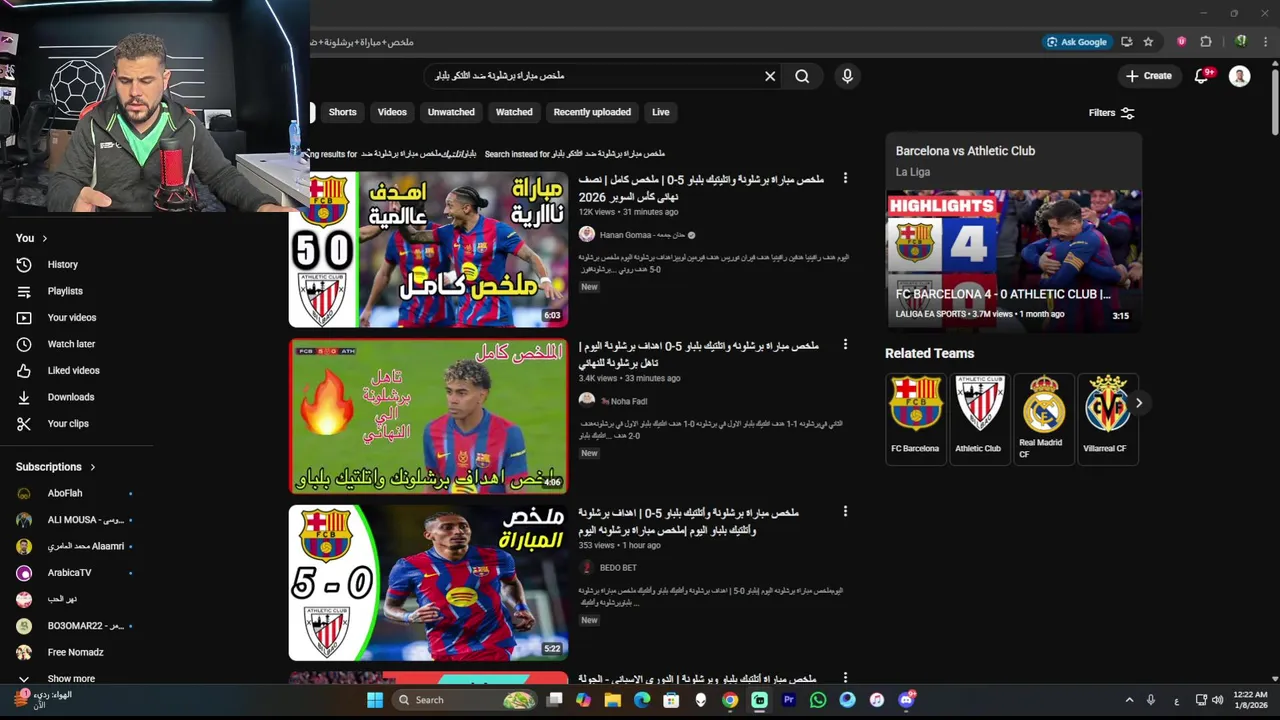Screen dimensions: 1280x720
Task: Play the LaLiga highlights 3:15 video
Action: pyautogui.click(x=1013, y=260)
